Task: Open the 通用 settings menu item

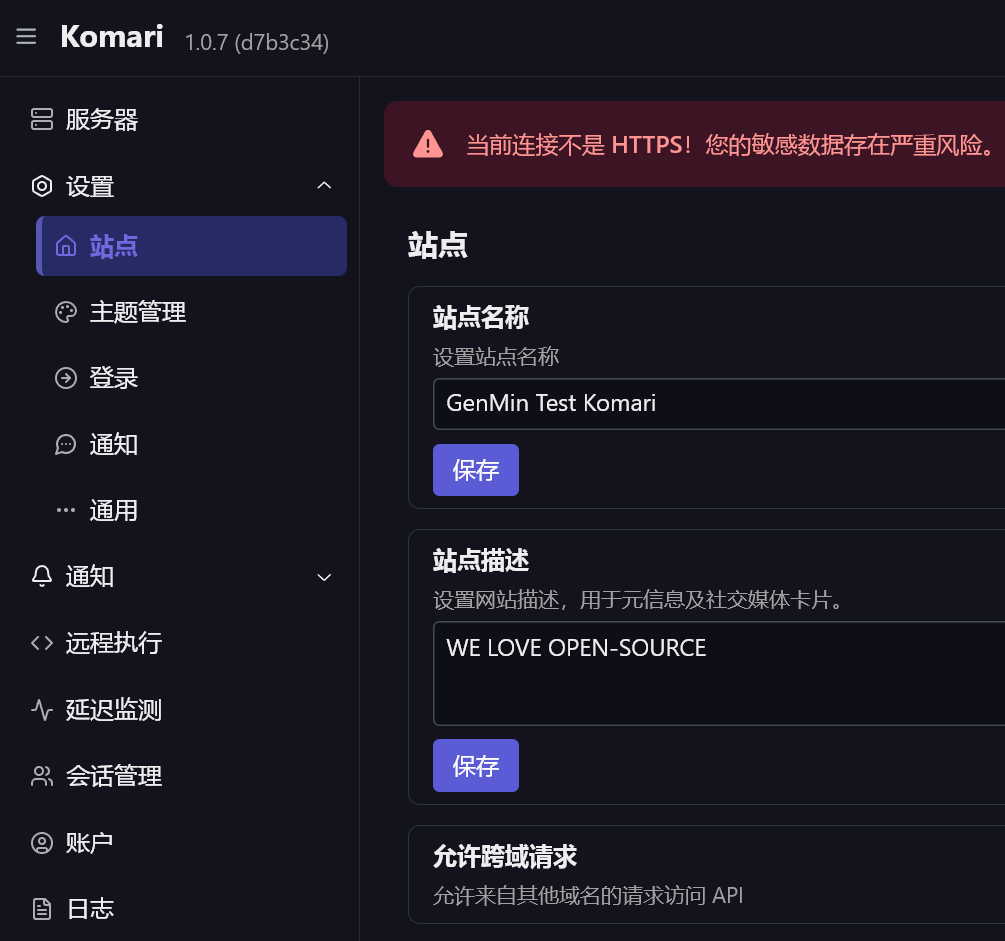Action: click(x=114, y=510)
